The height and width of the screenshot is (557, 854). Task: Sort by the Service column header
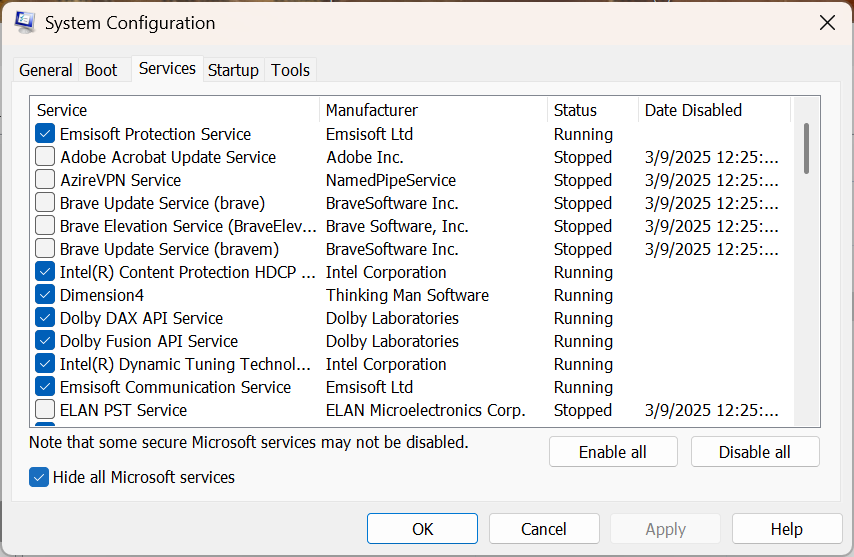pos(175,110)
